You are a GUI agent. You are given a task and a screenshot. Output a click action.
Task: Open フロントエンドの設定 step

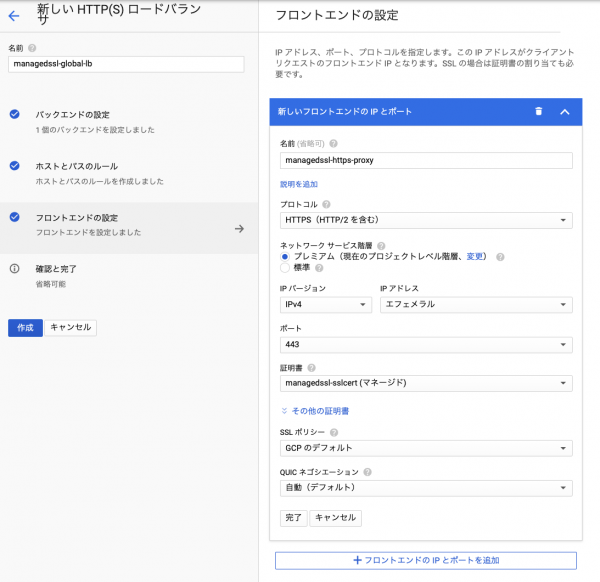point(129,228)
